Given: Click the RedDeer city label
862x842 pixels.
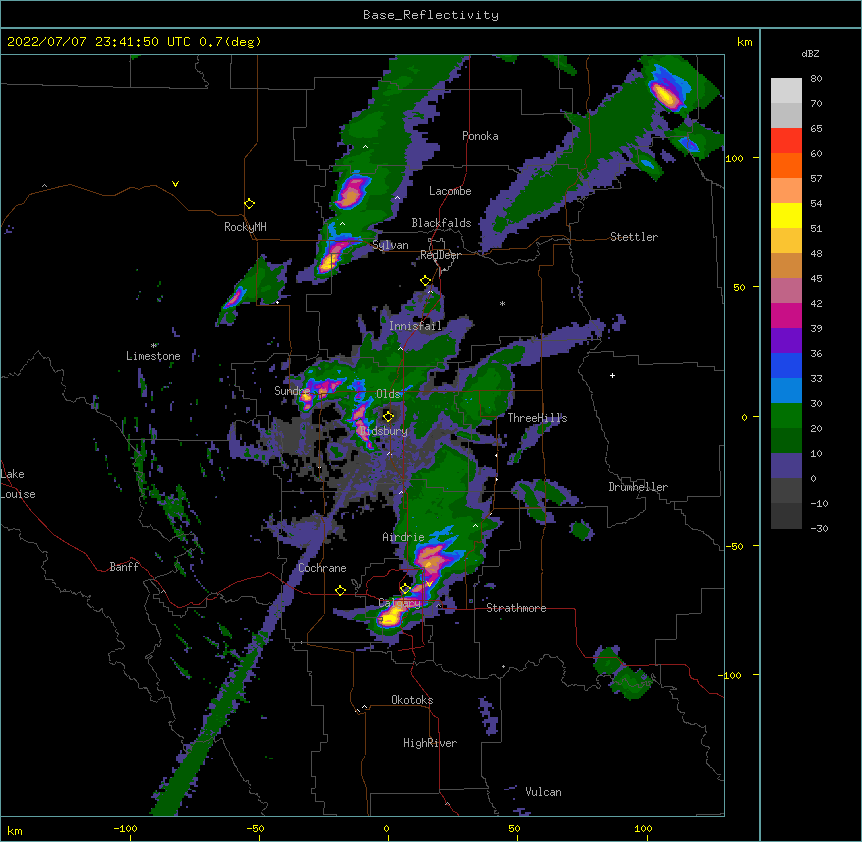Looking at the screenshot, I should (440, 255).
